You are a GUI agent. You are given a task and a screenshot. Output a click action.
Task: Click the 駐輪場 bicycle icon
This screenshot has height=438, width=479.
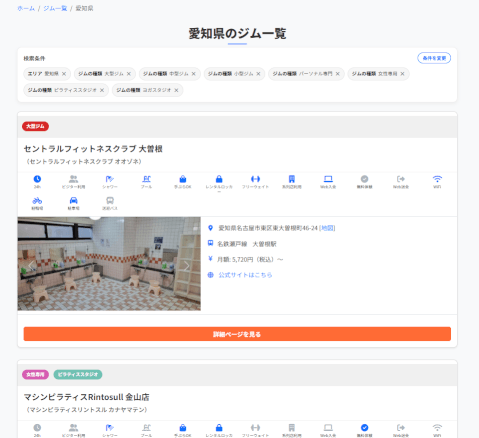coord(37,200)
